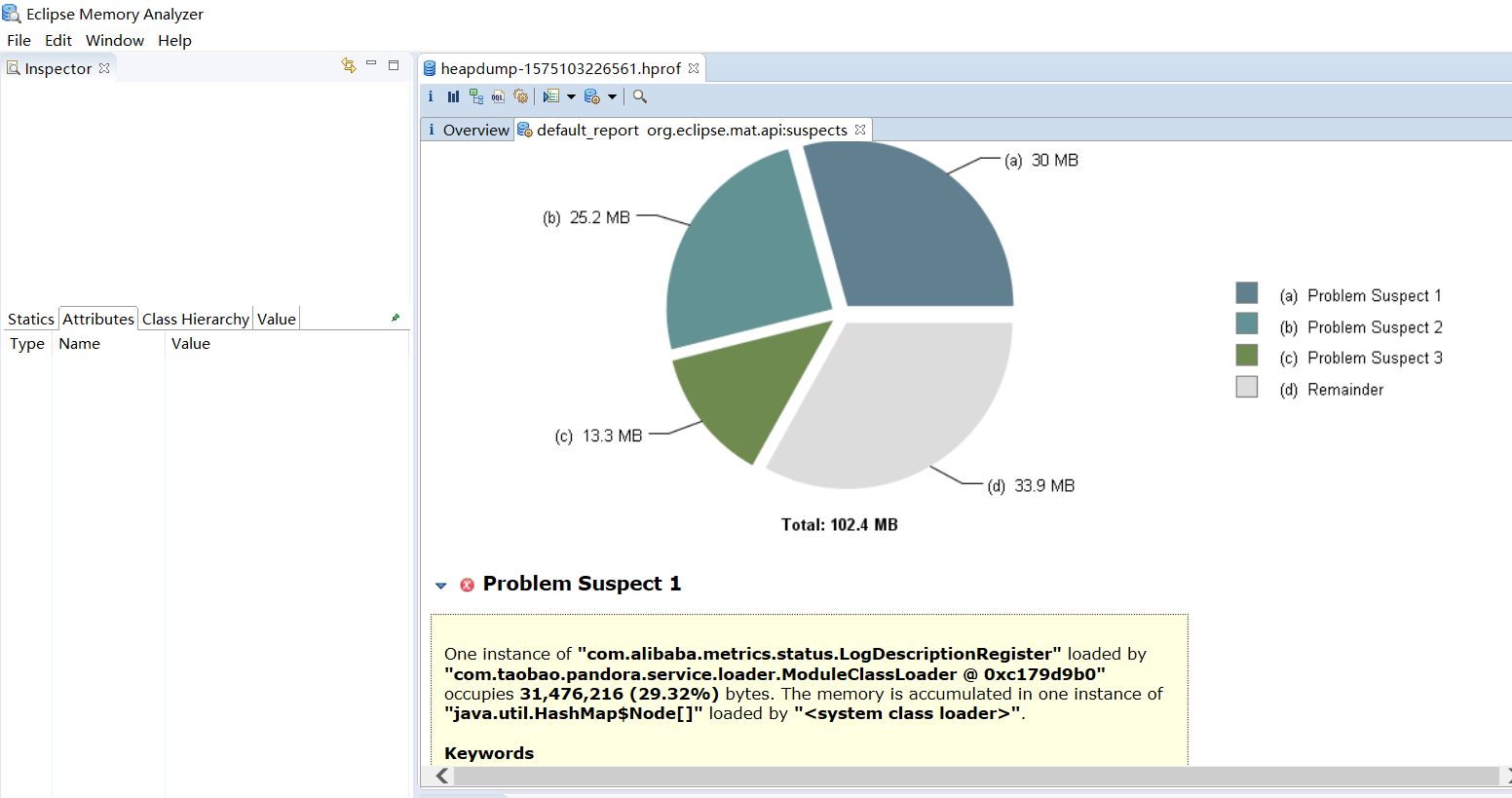The height and width of the screenshot is (798, 1512).
Task: Open the thread overview gears icon
Action: [x=520, y=96]
